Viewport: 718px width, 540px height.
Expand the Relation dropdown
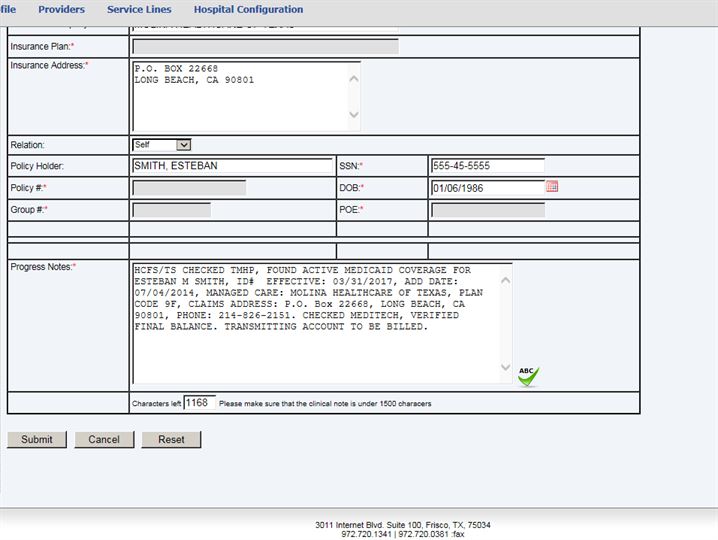pyautogui.click(x=161, y=145)
